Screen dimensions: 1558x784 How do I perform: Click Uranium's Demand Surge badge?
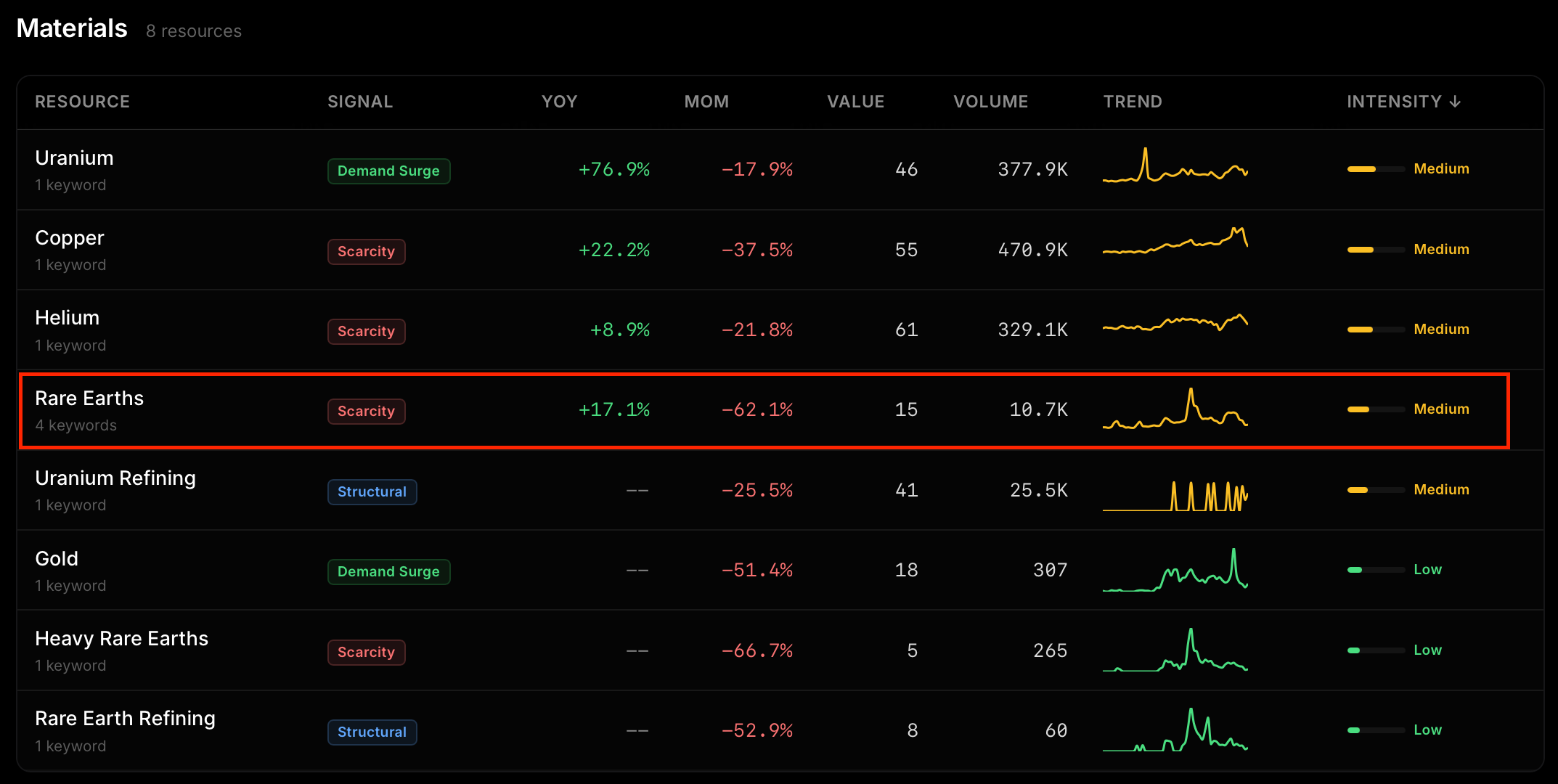click(x=388, y=171)
